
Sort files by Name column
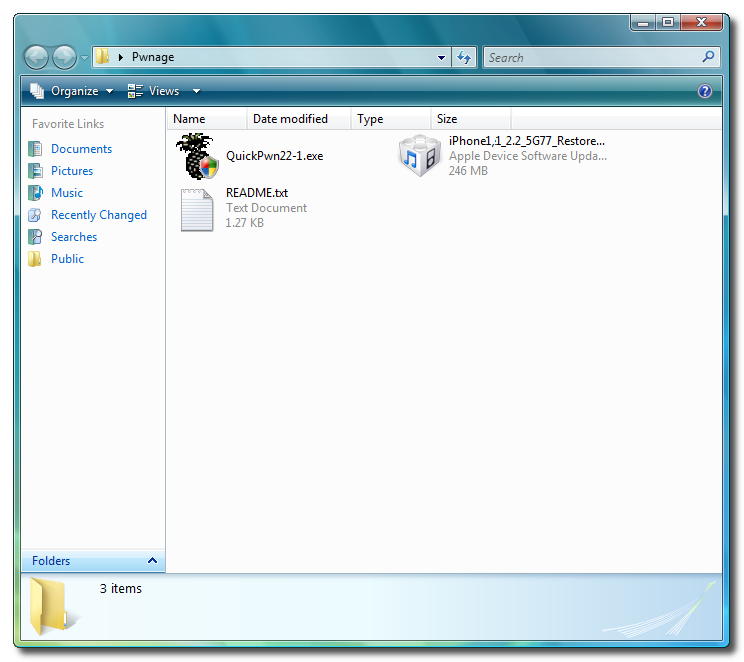pos(189,119)
